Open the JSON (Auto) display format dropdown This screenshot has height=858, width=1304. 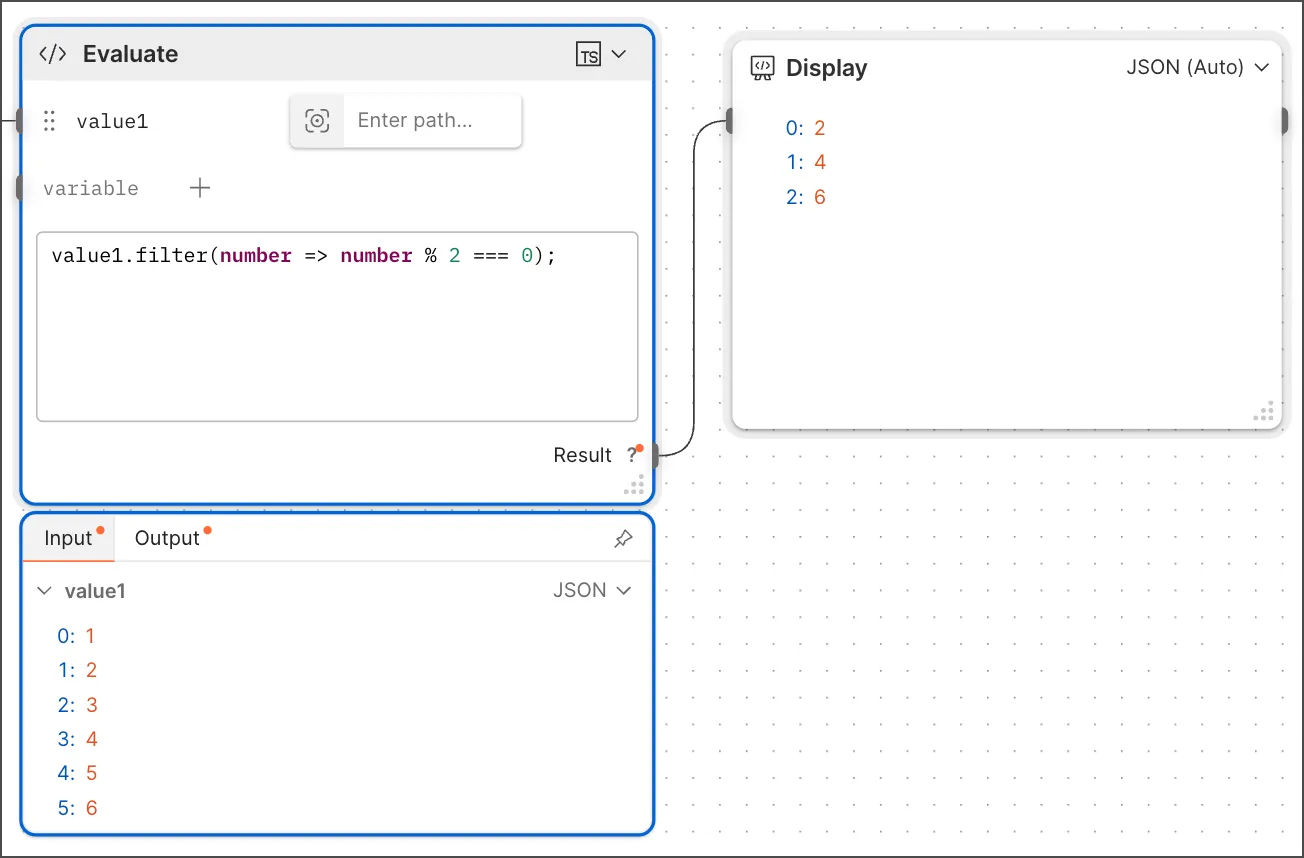click(x=1198, y=67)
